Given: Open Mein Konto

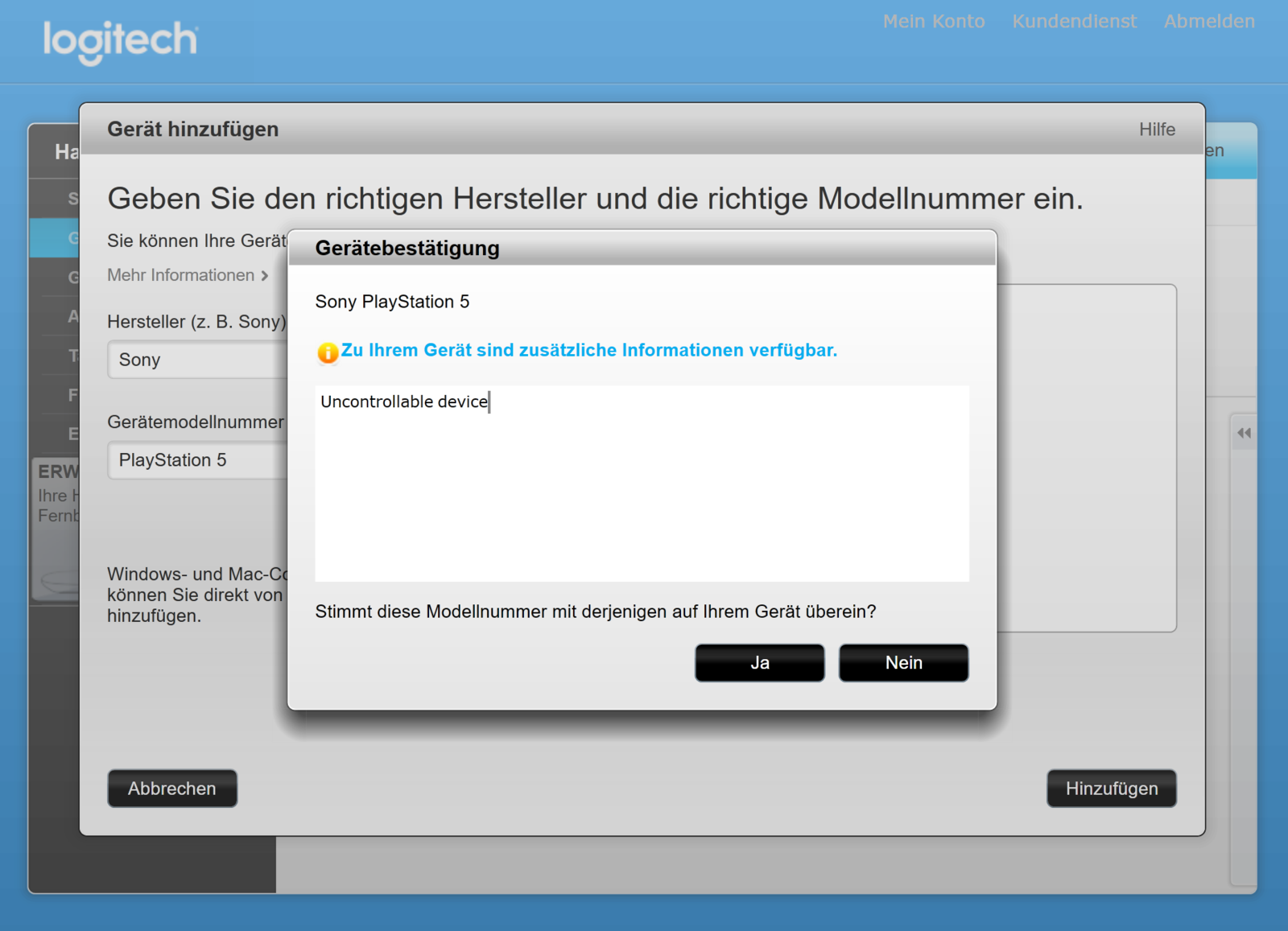Looking at the screenshot, I should click(934, 21).
